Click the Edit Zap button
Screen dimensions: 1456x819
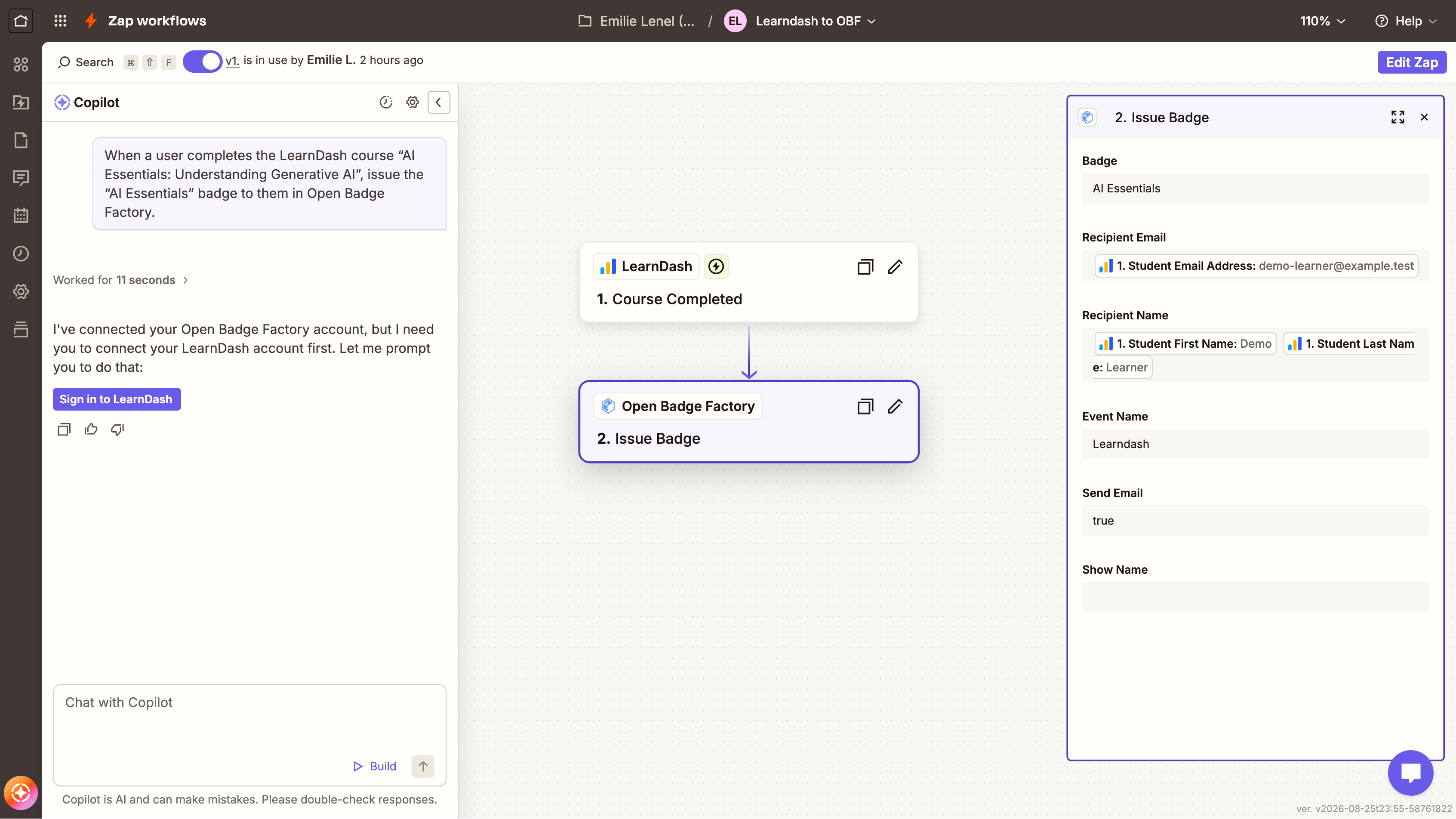click(x=1411, y=62)
